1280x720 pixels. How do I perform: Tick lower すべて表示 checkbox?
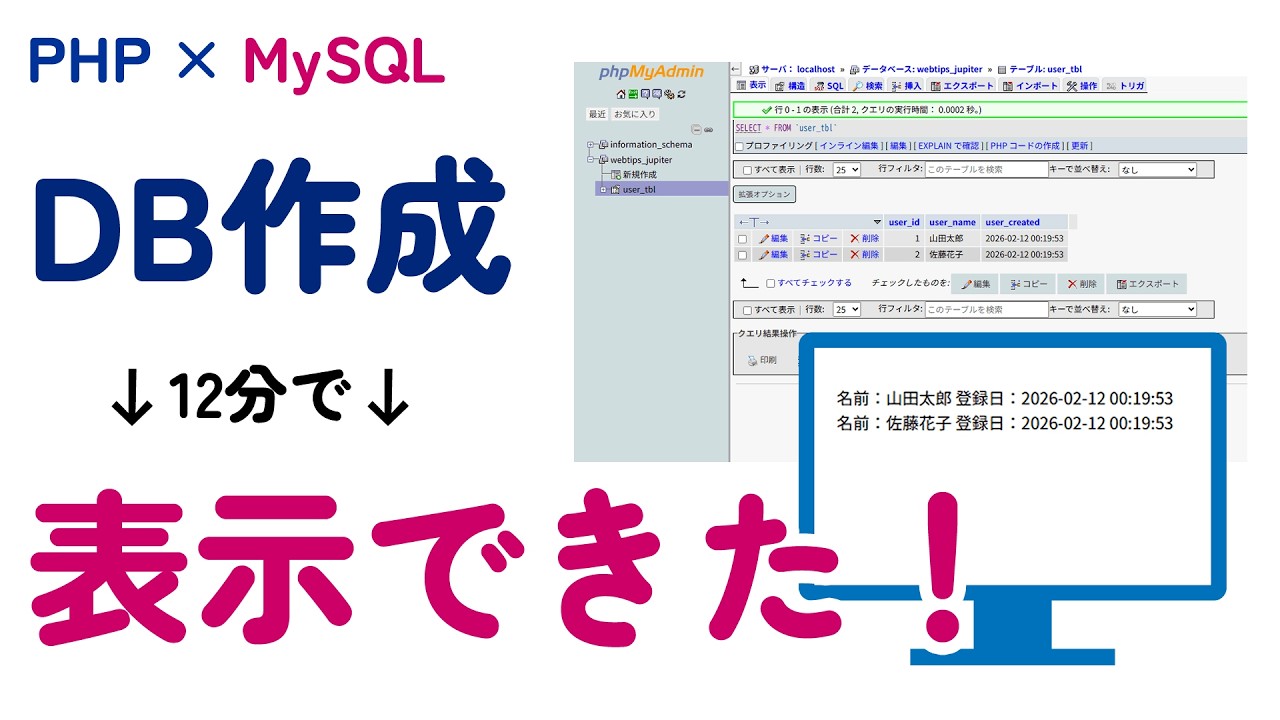click(x=747, y=310)
